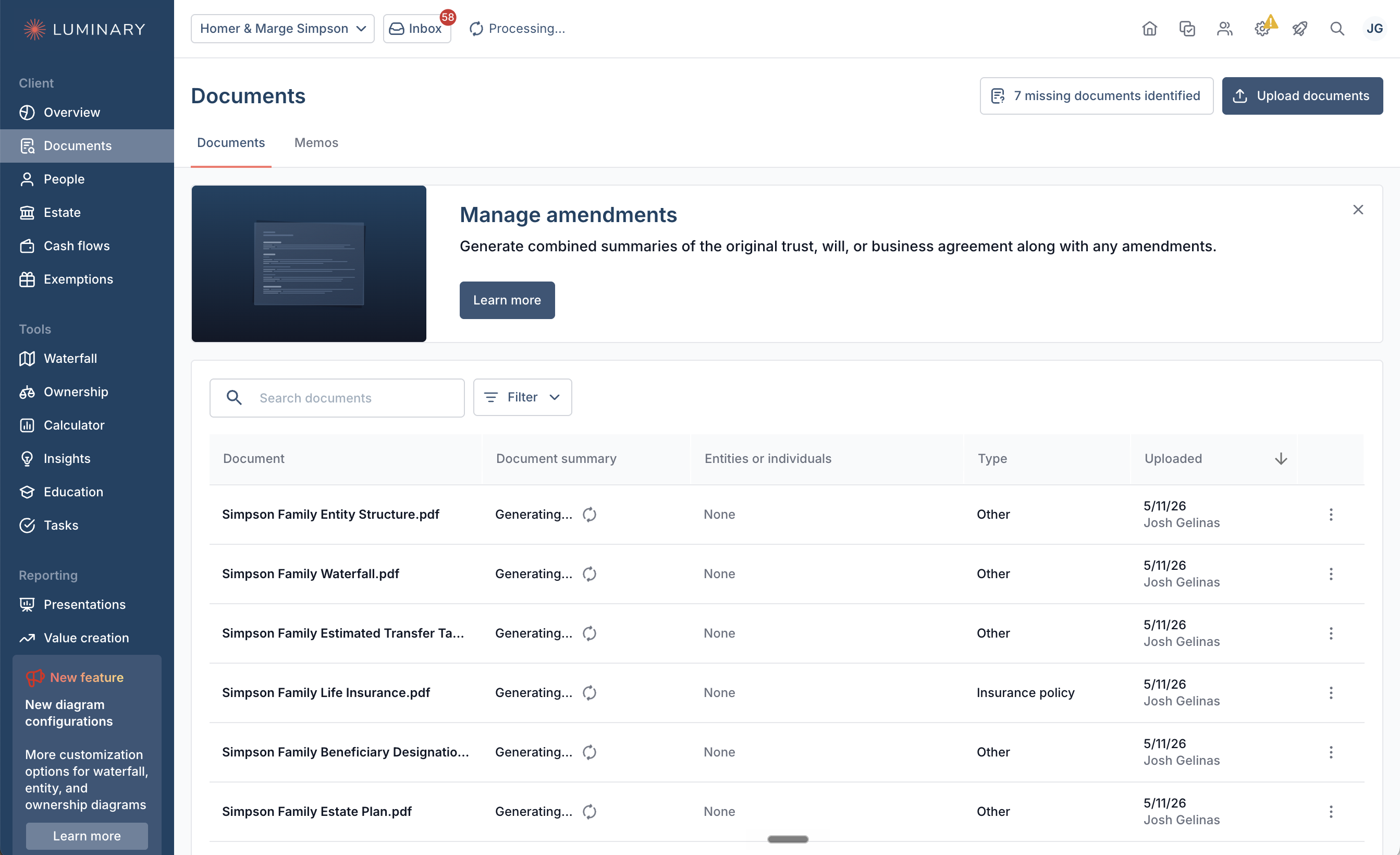Focus the Search documents field

click(337, 398)
